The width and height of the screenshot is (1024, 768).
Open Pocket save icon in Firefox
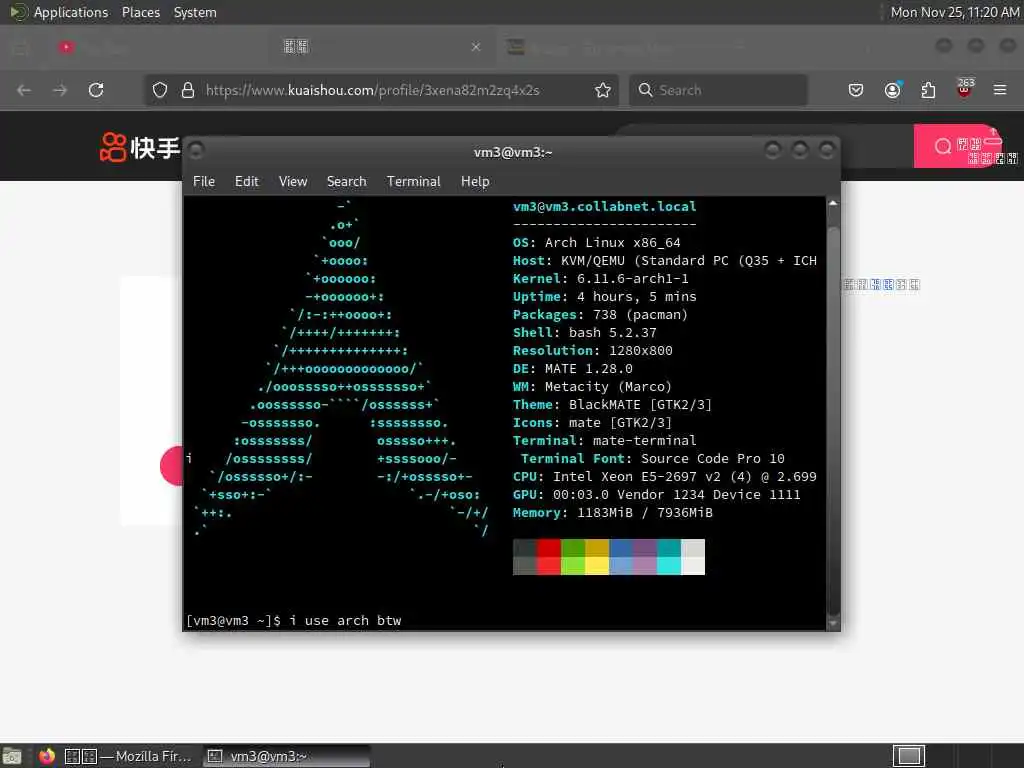coord(856,90)
